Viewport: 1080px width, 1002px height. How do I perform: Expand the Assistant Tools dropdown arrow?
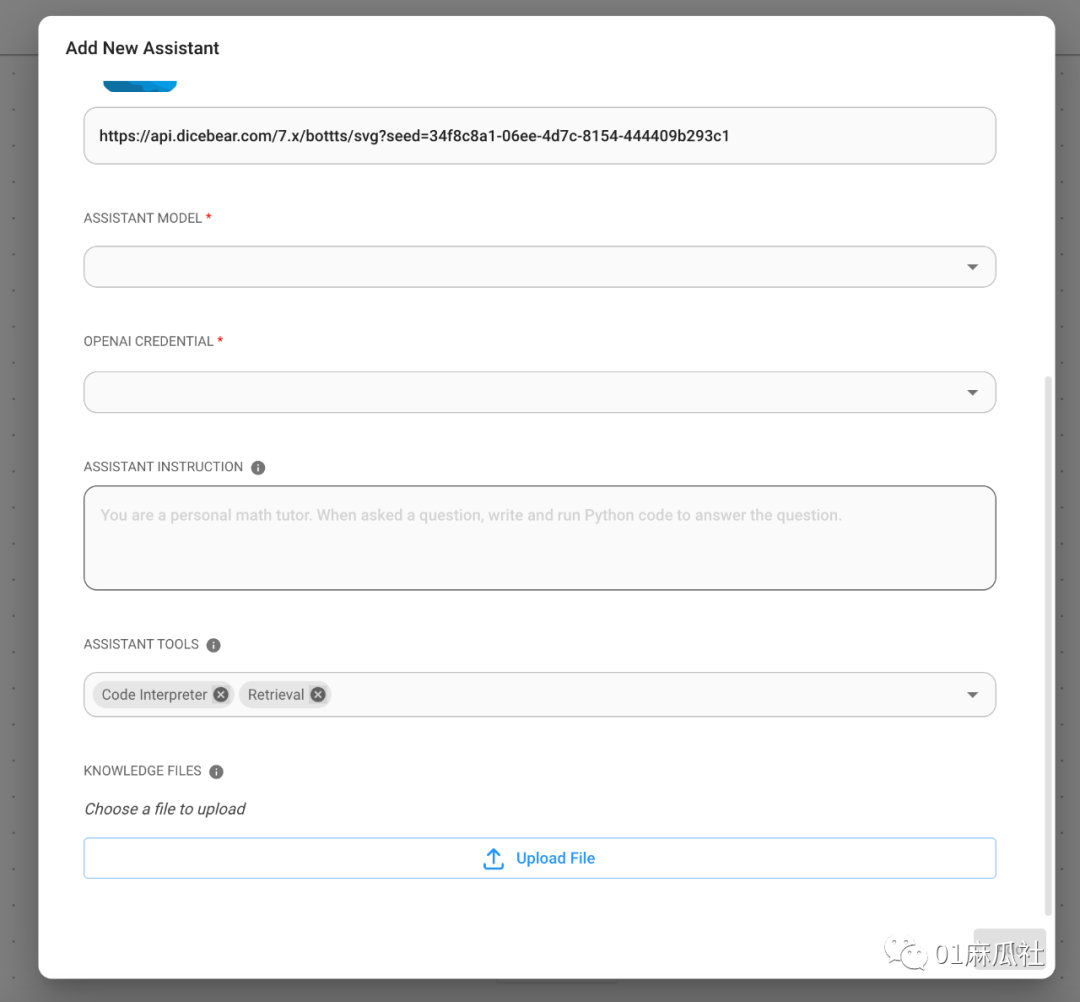(x=972, y=695)
